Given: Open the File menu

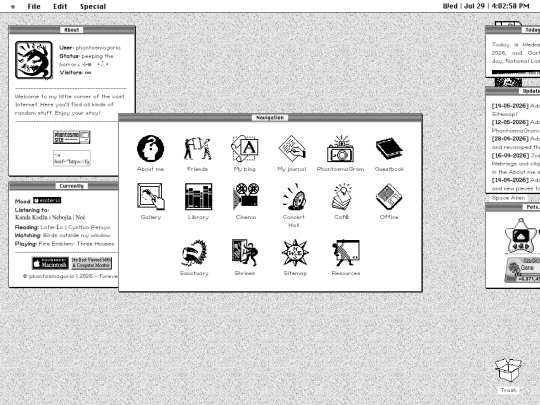Looking at the screenshot, I should 34,6.
